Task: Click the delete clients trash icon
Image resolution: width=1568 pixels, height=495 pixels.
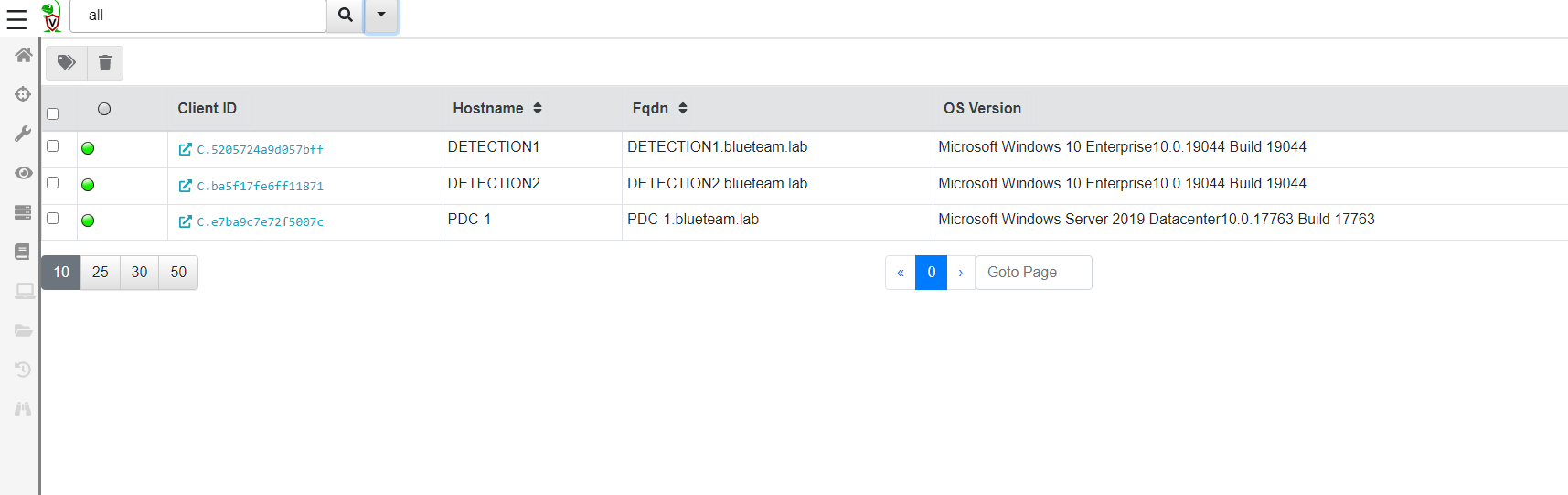Action: coord(105,62)
